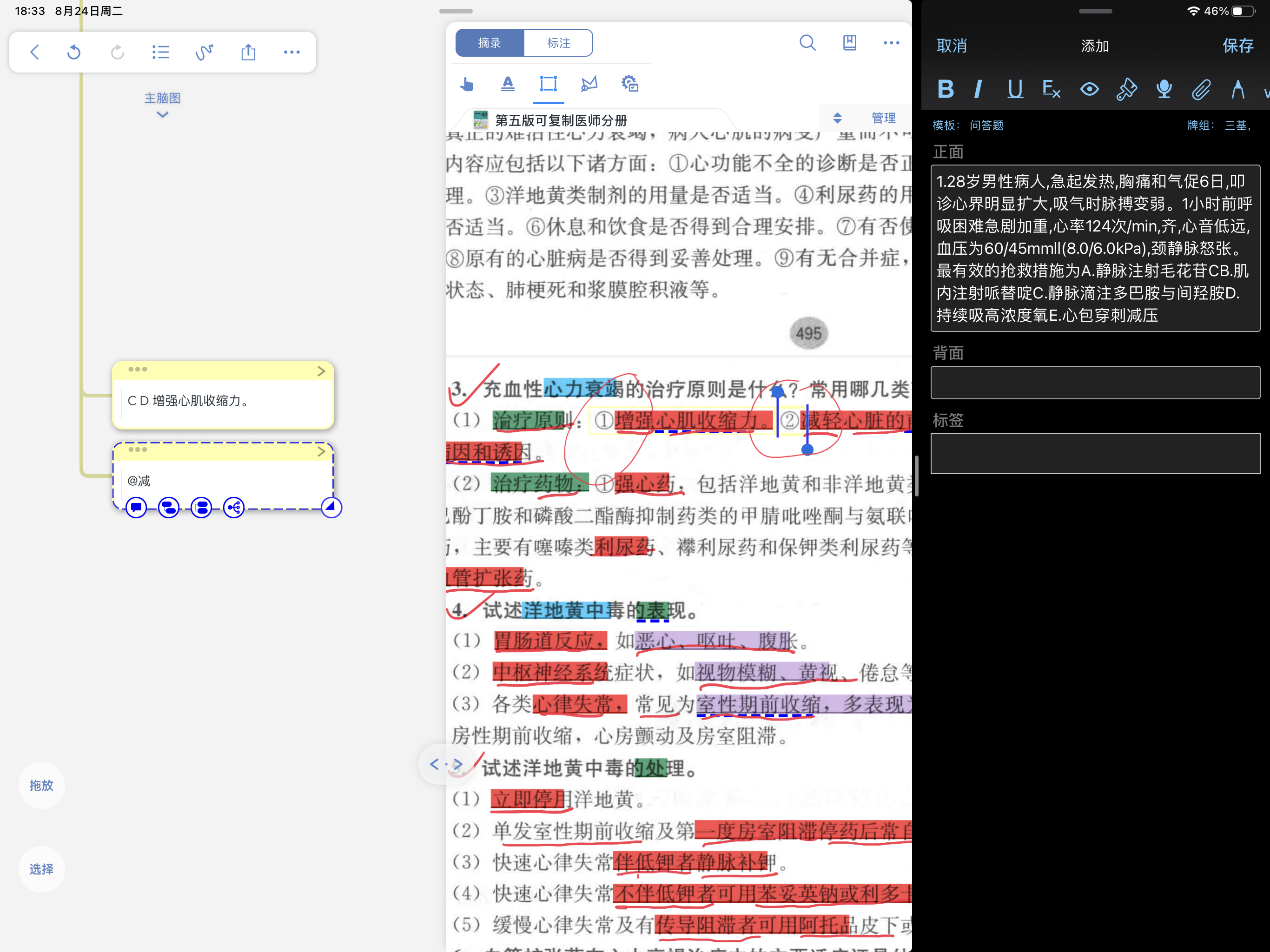1270x952 pixels.
Task: Toggle the eye cloze visibility icon
Action: coord(1089,89)
